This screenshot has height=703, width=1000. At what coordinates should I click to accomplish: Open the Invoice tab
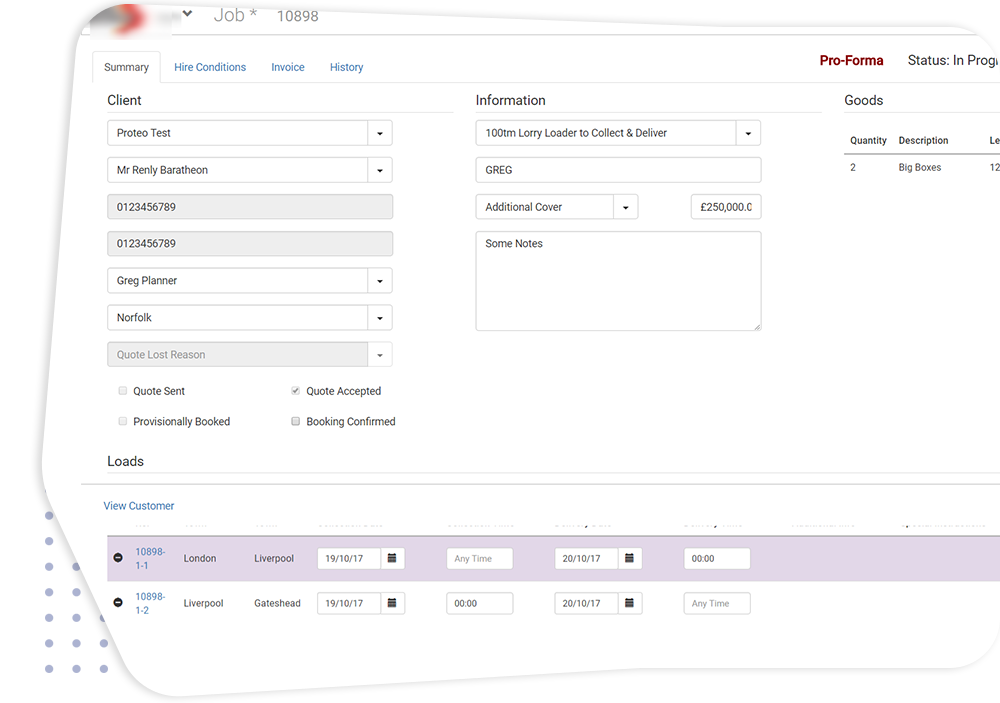[x=288, y=67]
